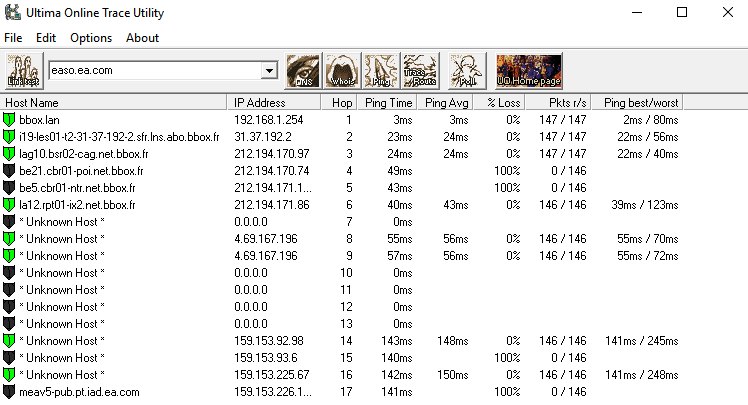
Task: Start the Ping tool
Action: tap(381, 71)
